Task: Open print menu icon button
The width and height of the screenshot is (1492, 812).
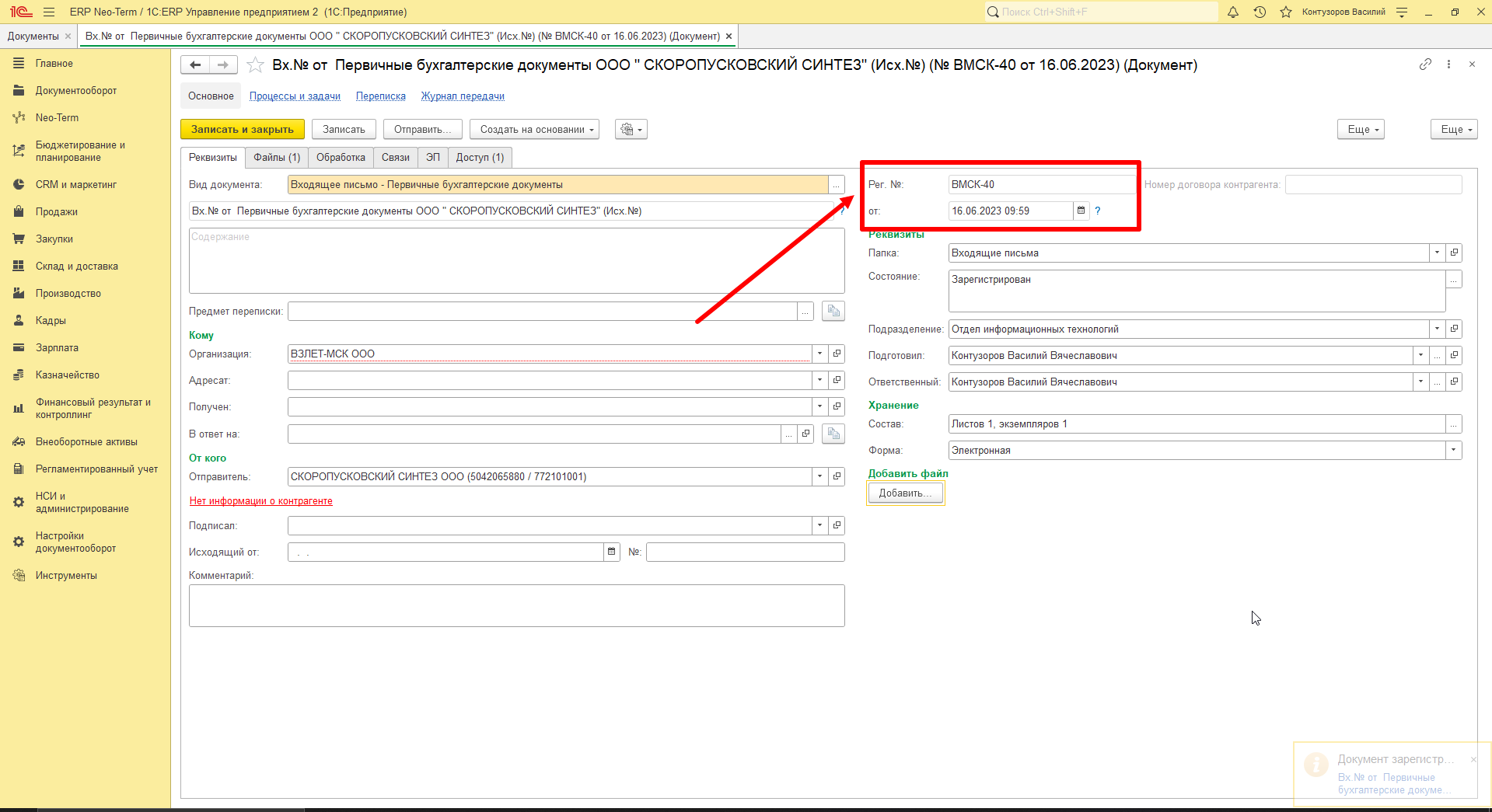Action: 631,130
